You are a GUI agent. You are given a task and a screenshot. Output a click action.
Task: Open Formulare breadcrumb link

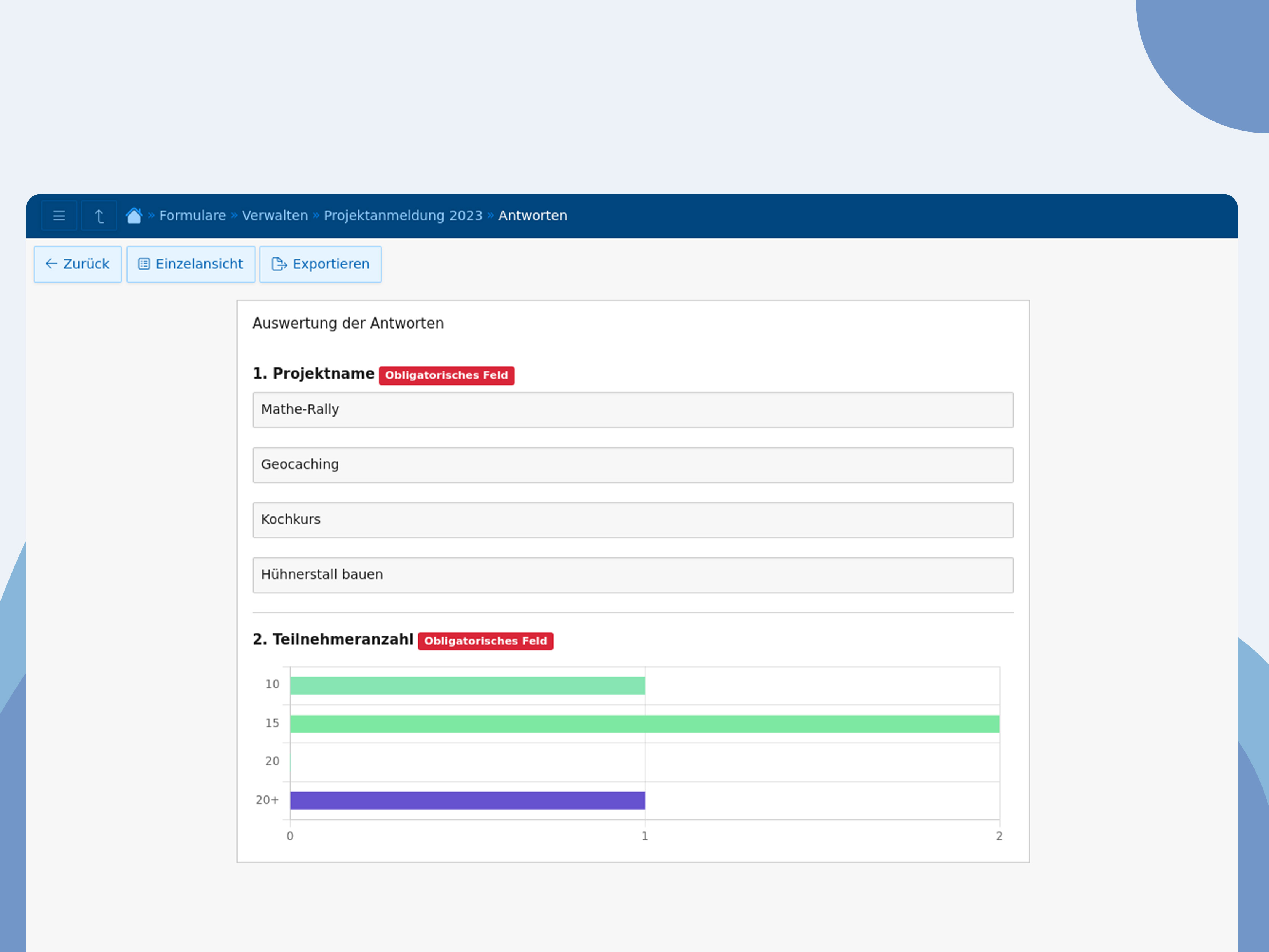tap(192, 215)
